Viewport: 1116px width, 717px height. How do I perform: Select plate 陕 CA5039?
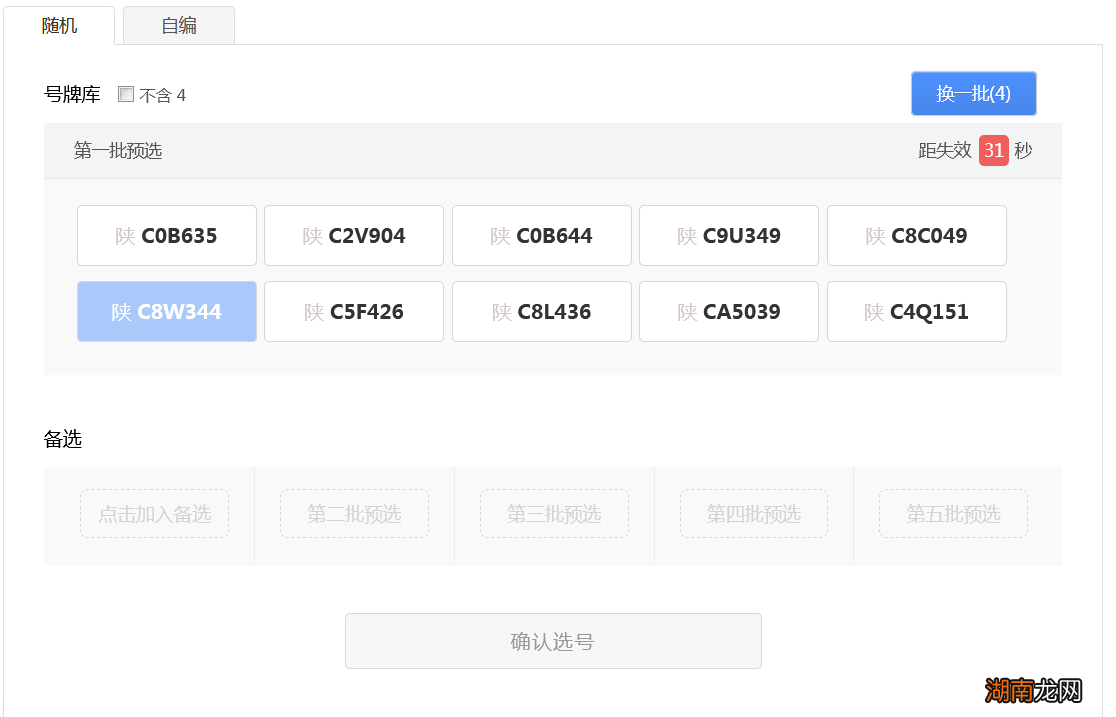729,312
